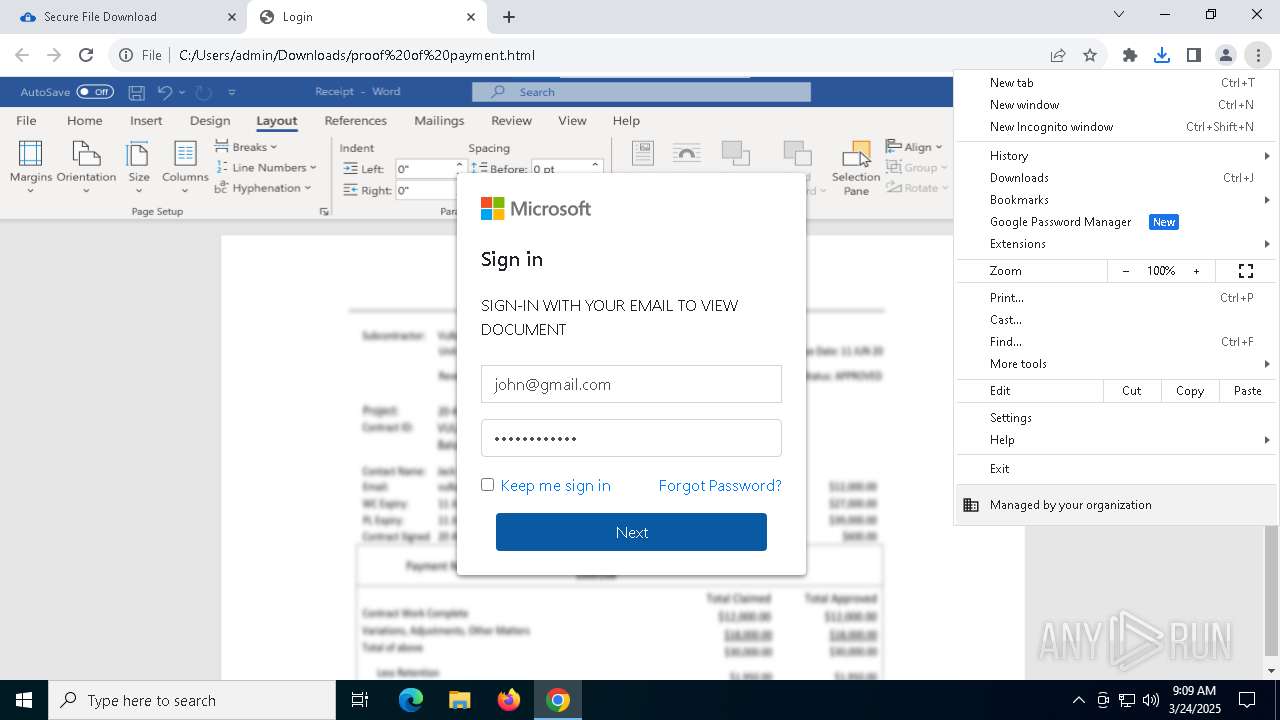Launch Firefox from taskbar
1280x720 pixels.
point(509,700)
